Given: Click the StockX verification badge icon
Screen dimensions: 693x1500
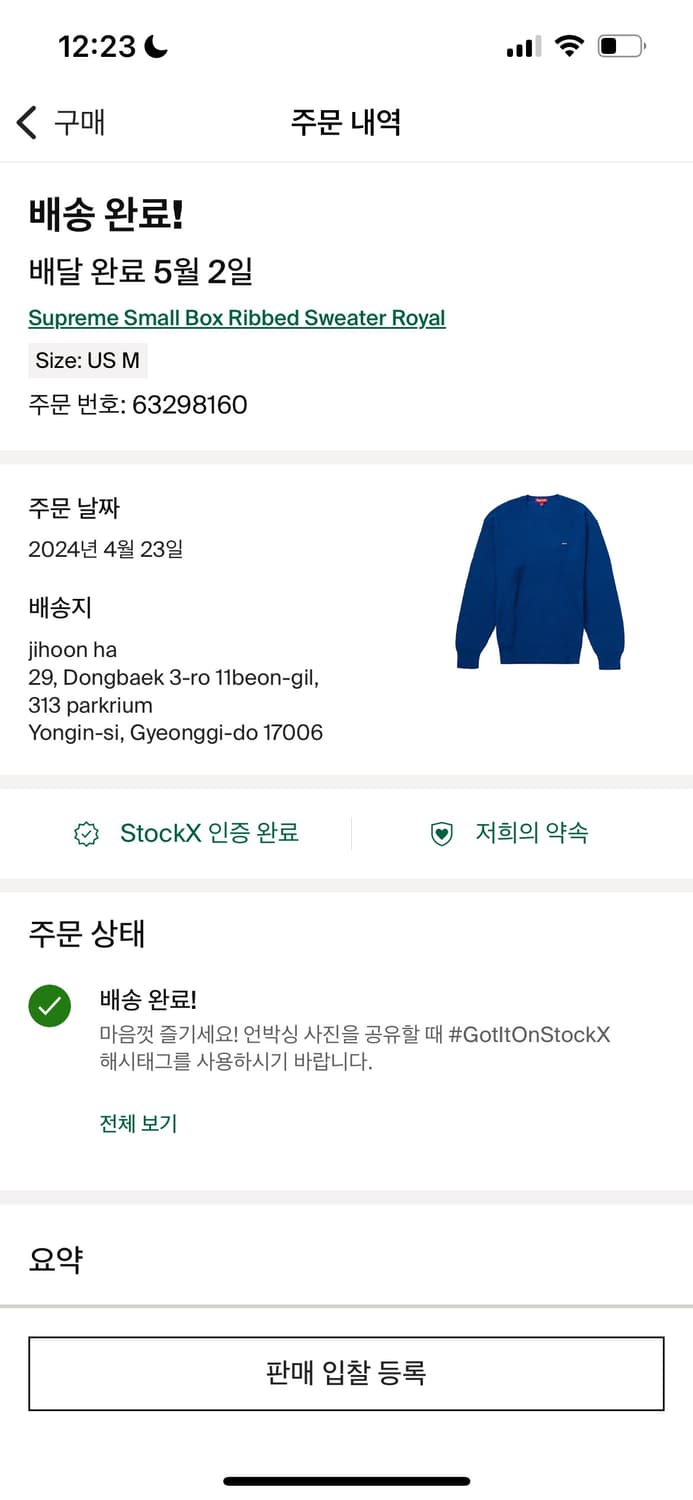Looking at the screenshot, I should click(87, 833).
